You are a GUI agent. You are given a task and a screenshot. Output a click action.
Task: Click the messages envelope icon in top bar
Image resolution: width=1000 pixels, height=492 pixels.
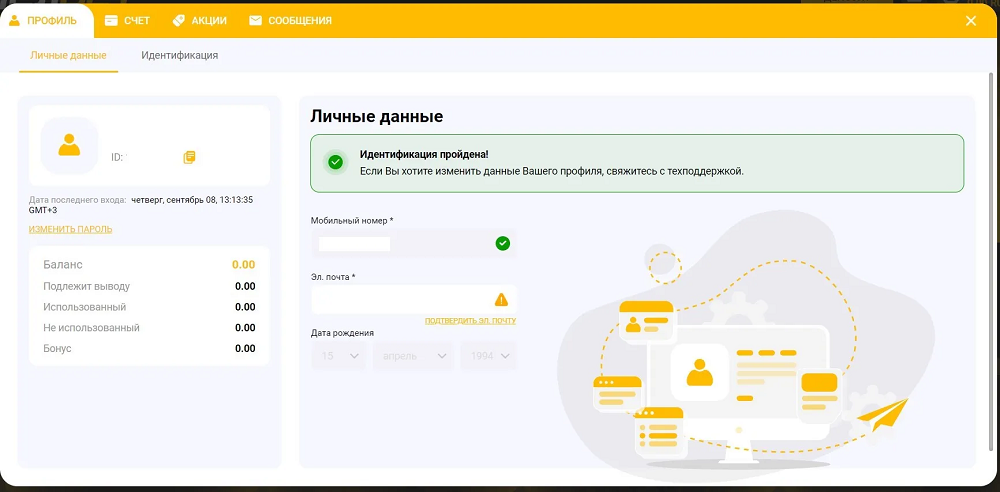(256, 20)
